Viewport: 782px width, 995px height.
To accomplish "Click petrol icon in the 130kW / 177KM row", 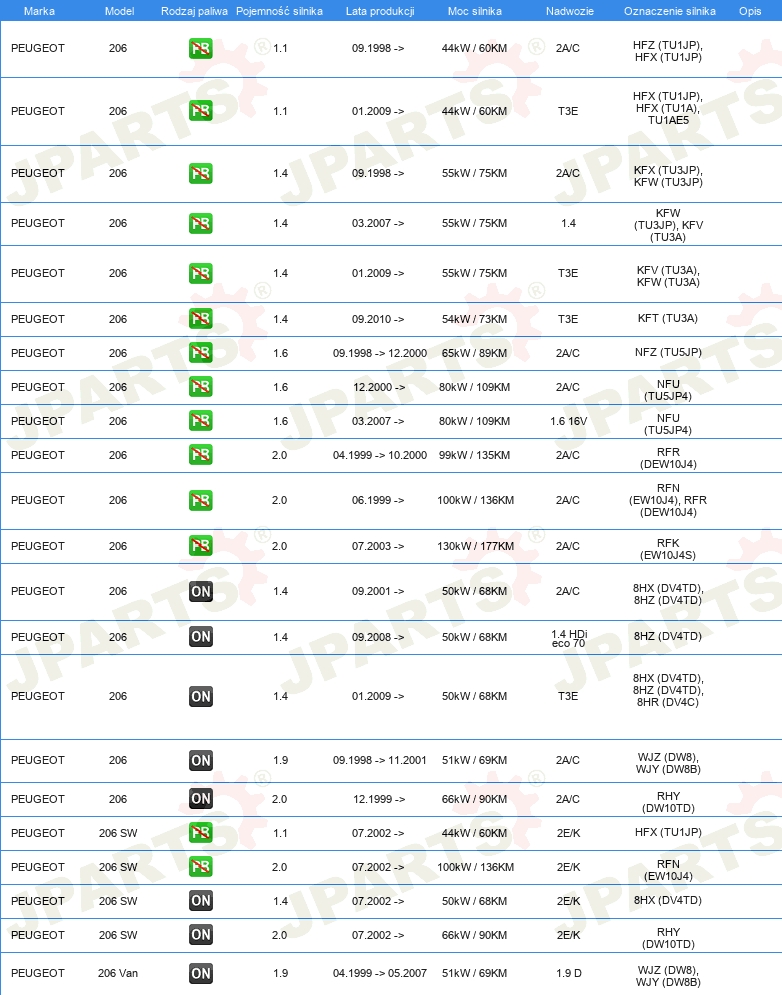I will (x=201, y=546).
